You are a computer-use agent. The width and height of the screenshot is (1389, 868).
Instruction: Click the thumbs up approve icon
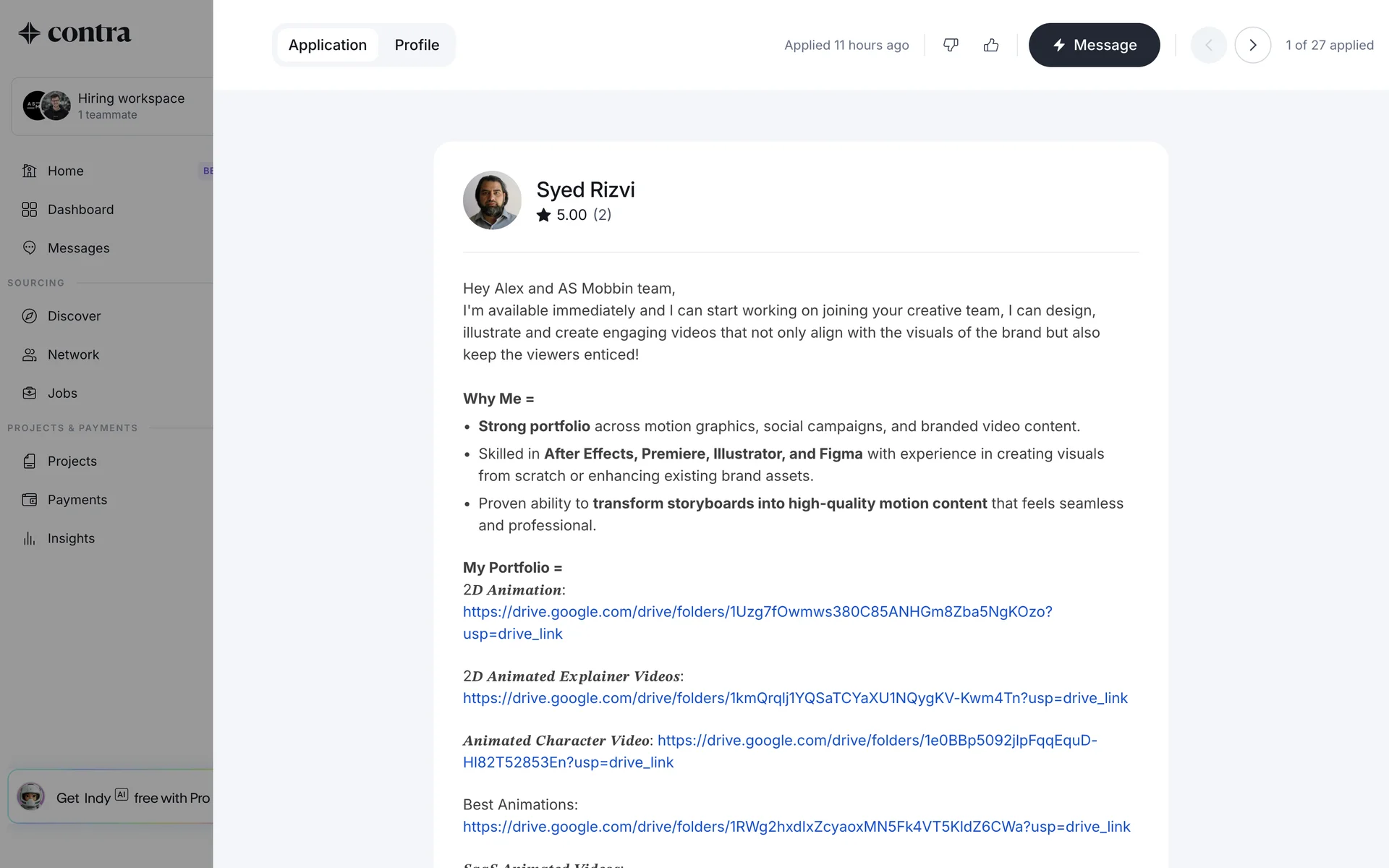tap(991, 45)
